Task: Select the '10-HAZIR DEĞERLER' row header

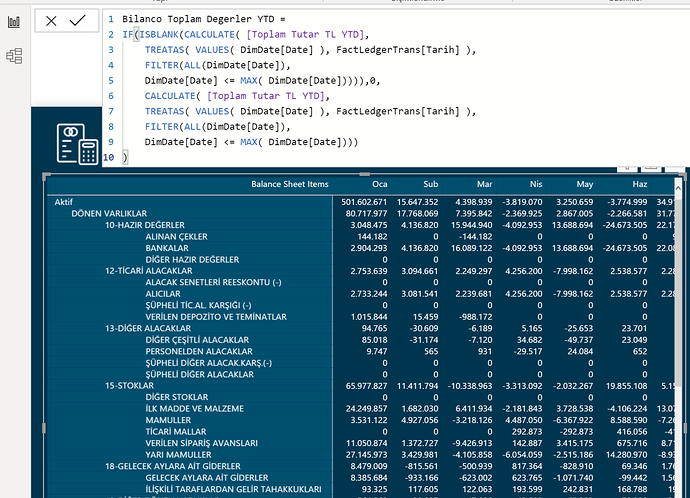Action: [145, 225]
